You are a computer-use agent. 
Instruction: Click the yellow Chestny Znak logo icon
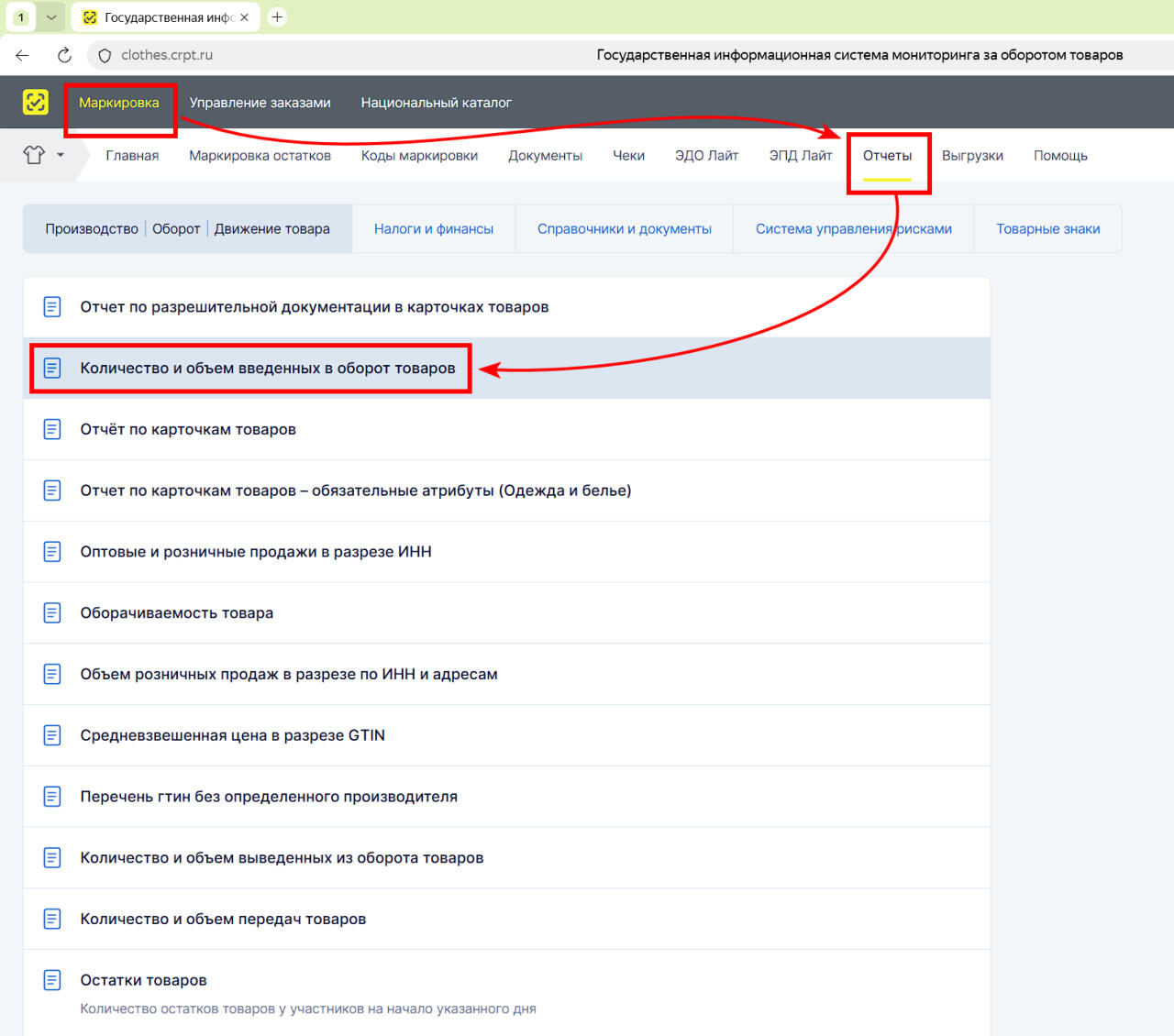click(x=36, y=102)
